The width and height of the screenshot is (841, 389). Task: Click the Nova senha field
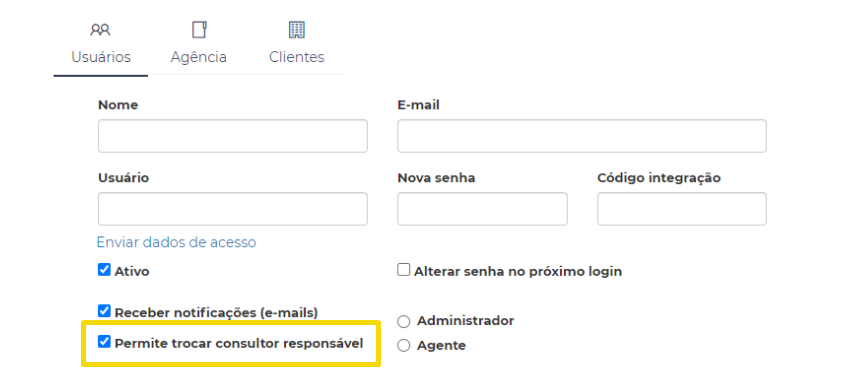point(482,209)
